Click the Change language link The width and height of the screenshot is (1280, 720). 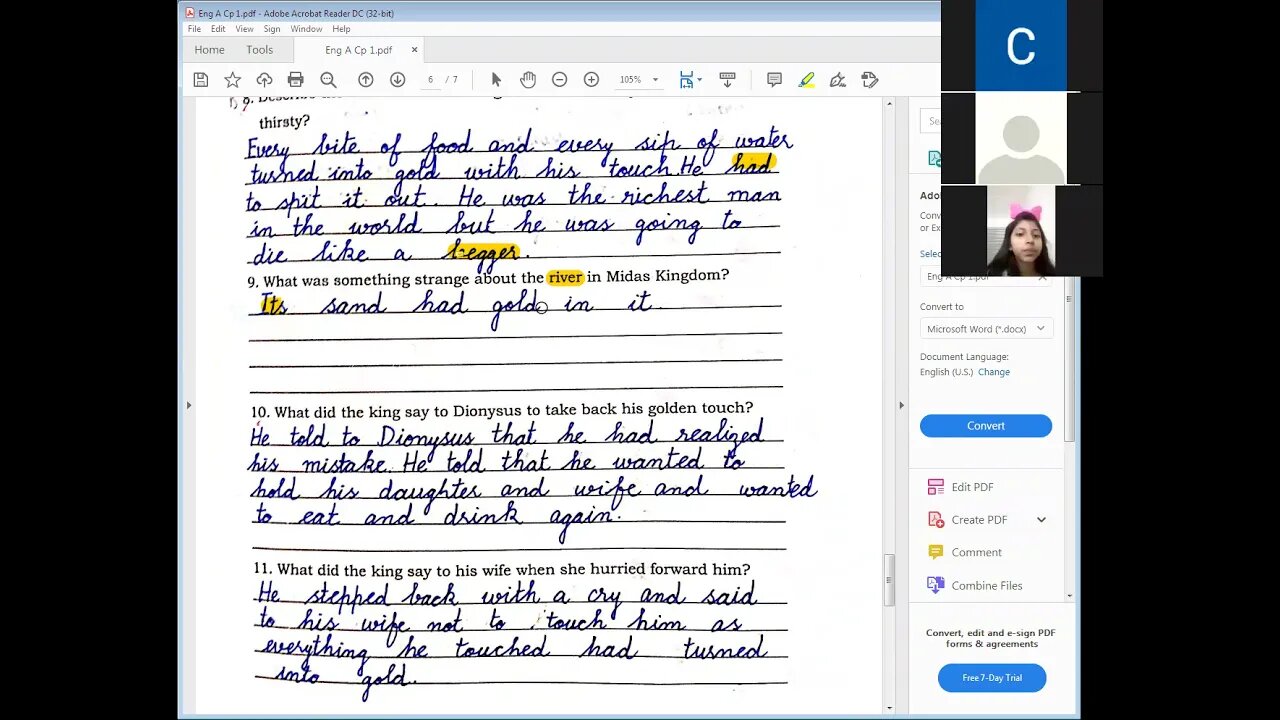click(x=994, y=372)
